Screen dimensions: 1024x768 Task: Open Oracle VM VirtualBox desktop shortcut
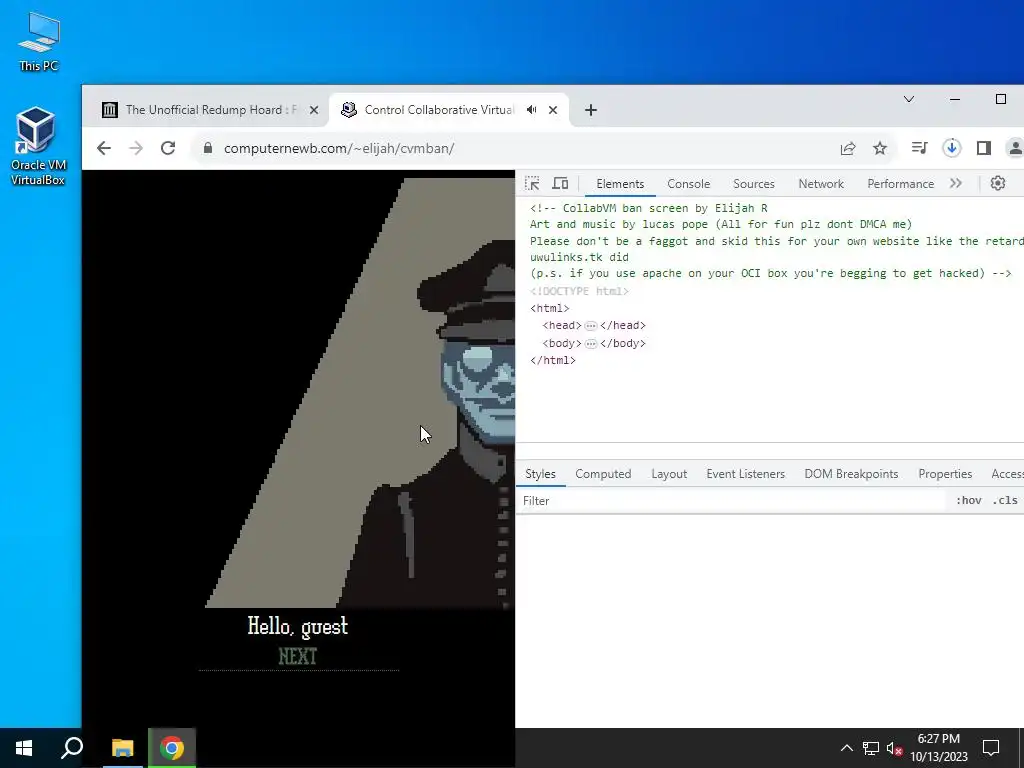click(38, 146)
